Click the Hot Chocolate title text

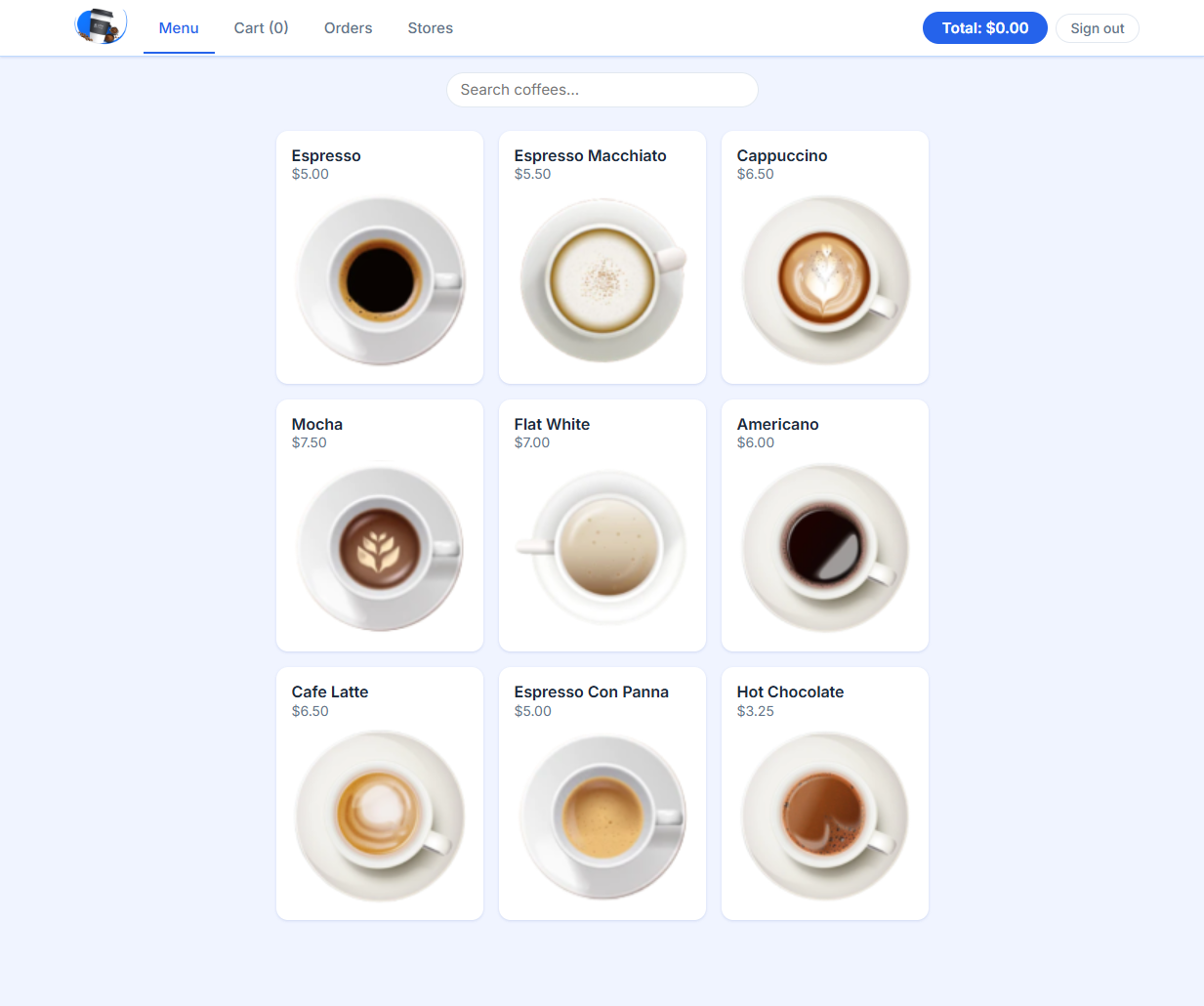790,692
